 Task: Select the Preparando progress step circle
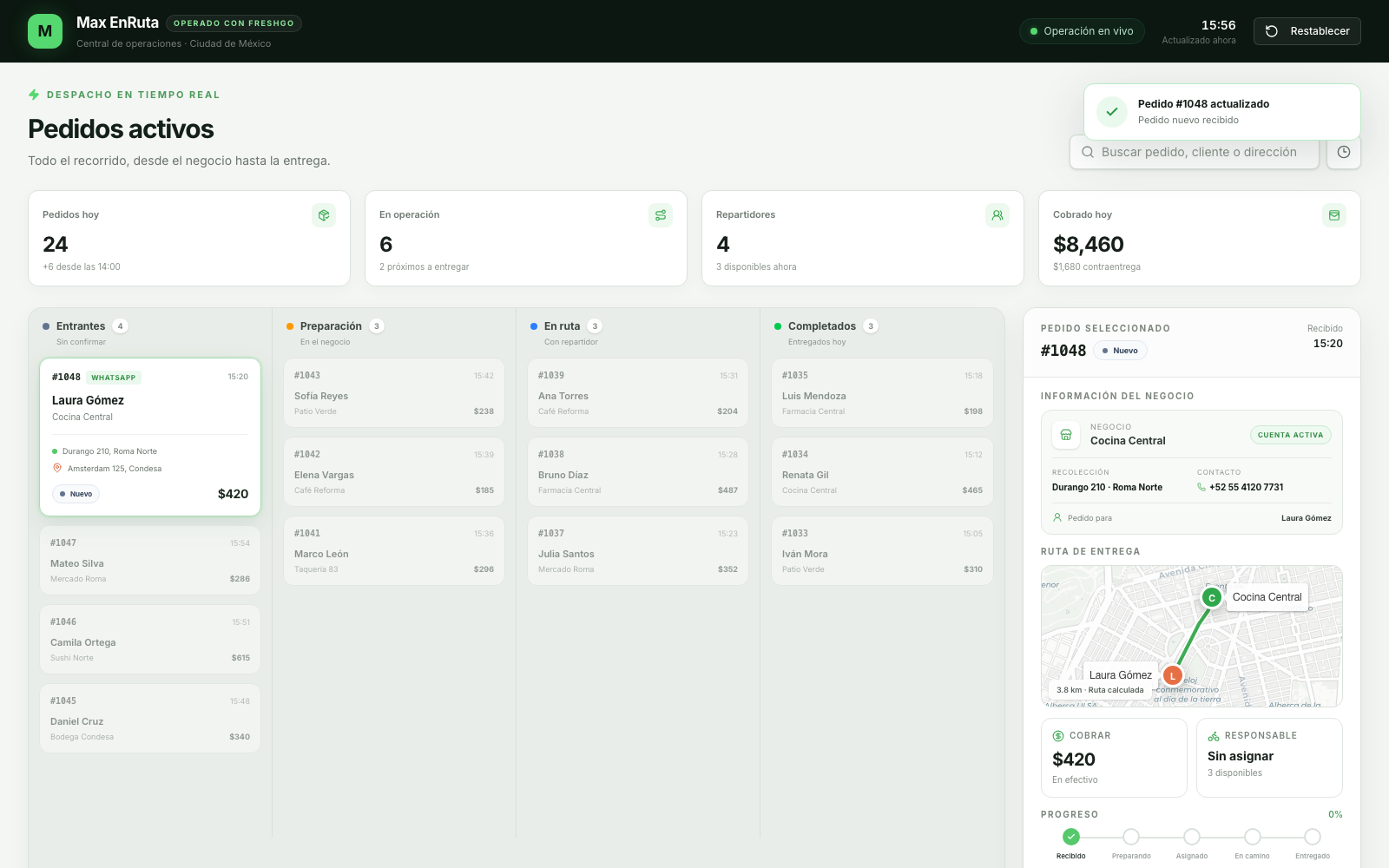[1131, 837]
